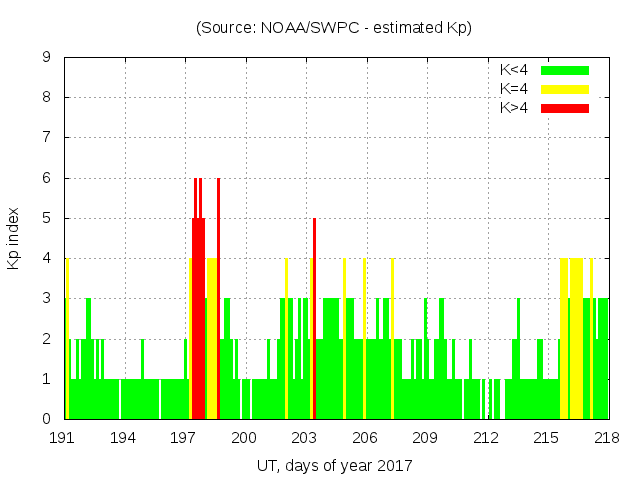Select the chart title mentioning NOAA/SWPC
This screenshot has width=640, height=480.
point(334,28)
